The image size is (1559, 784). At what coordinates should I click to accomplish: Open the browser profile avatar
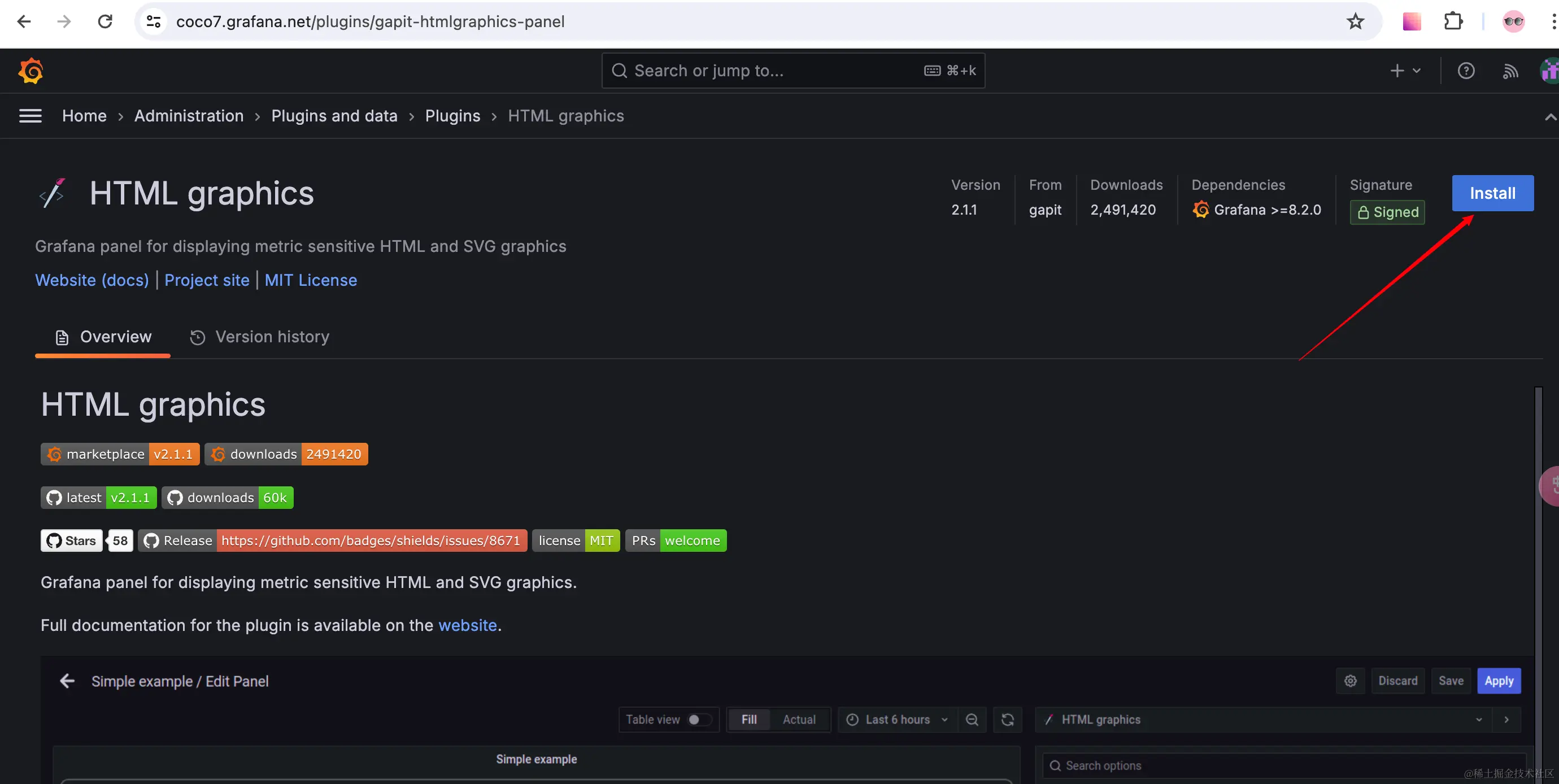pyautogui.click(x=1513, y=22)
